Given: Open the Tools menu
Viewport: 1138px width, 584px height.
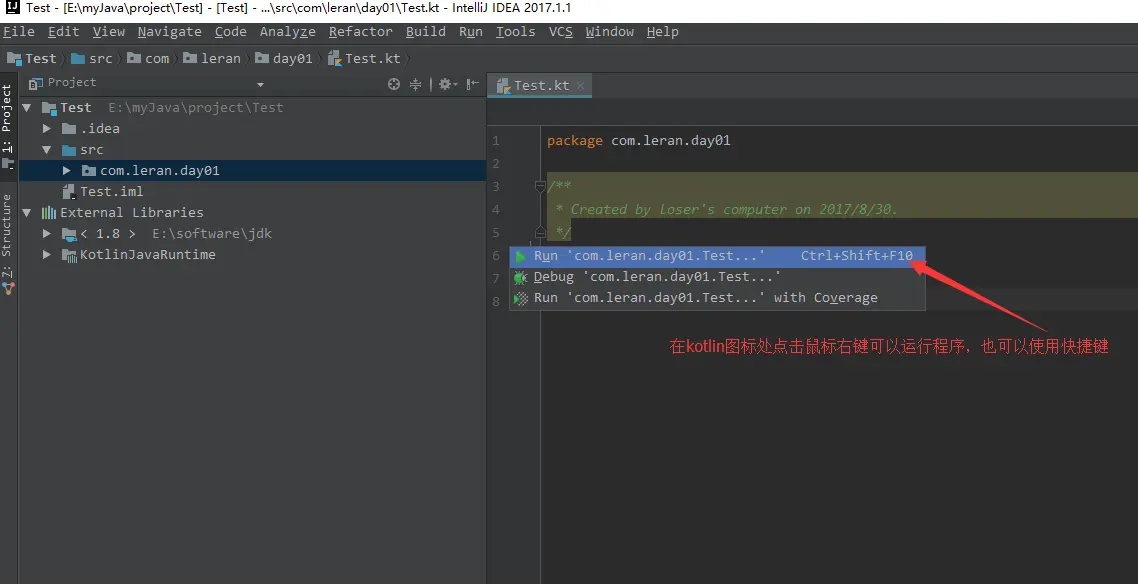Looking at the screenshot, I should [x=515, y=31].
